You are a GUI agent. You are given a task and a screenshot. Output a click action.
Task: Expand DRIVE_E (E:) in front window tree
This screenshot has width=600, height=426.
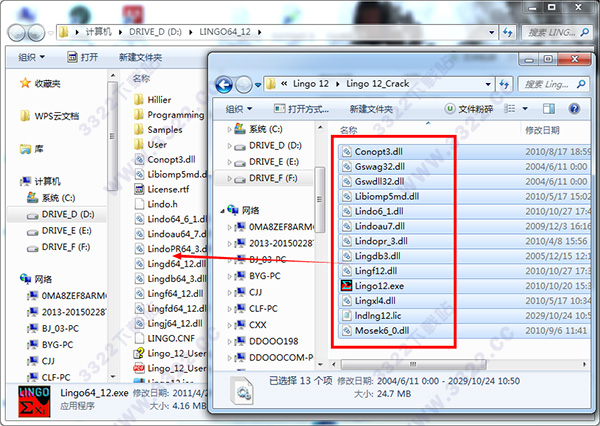(x=229, y=162)
